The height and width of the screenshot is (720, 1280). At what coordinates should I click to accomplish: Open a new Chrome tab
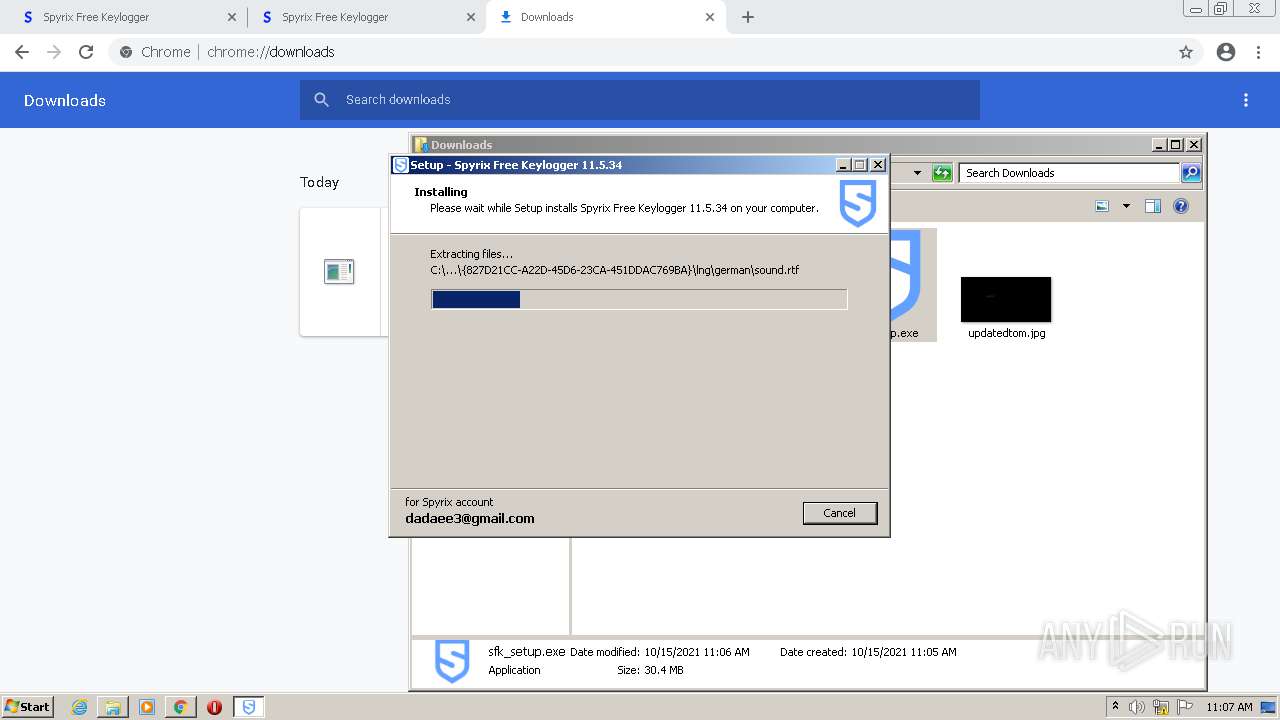pos(748,17)
